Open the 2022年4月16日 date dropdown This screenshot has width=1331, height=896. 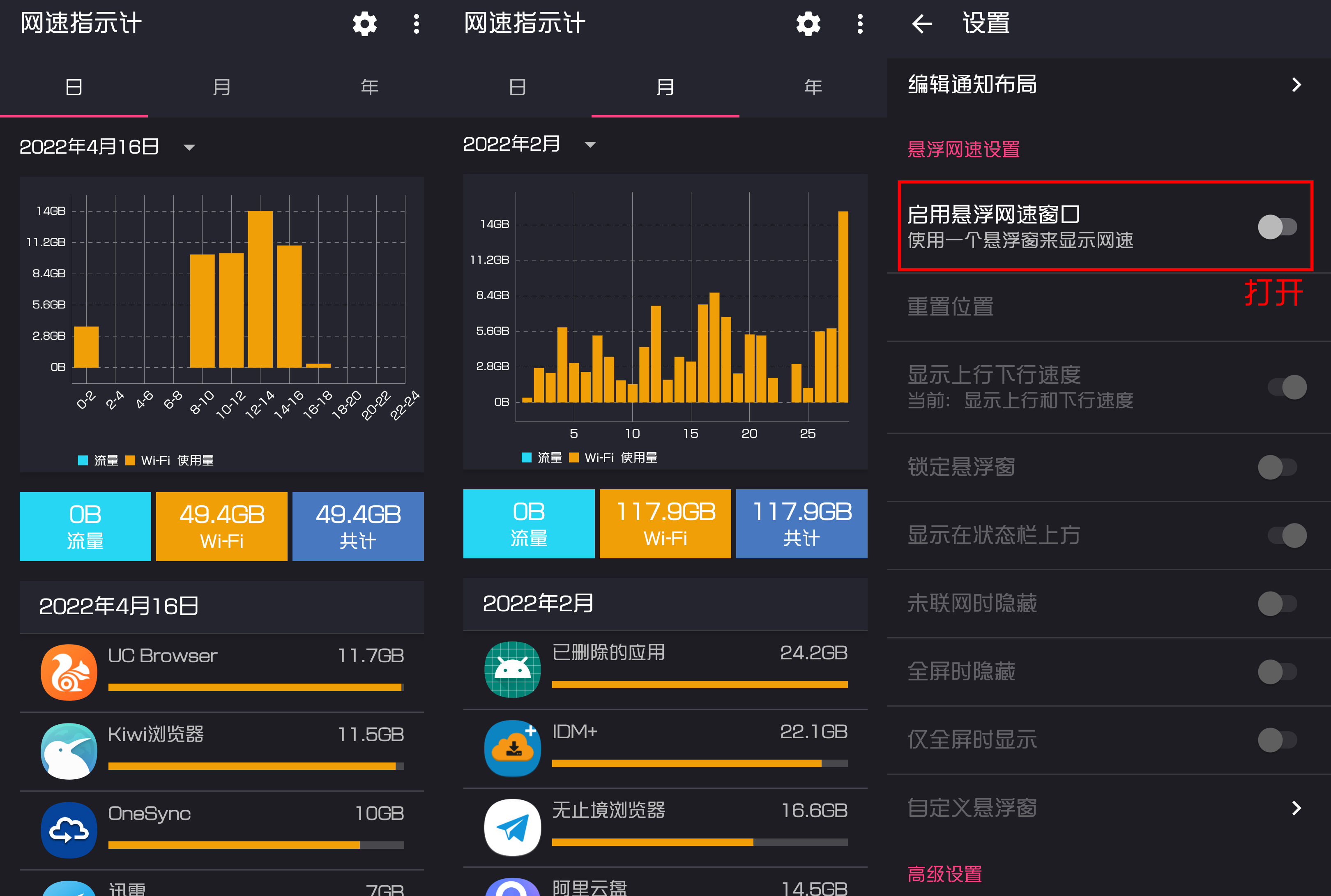point(189,147)
